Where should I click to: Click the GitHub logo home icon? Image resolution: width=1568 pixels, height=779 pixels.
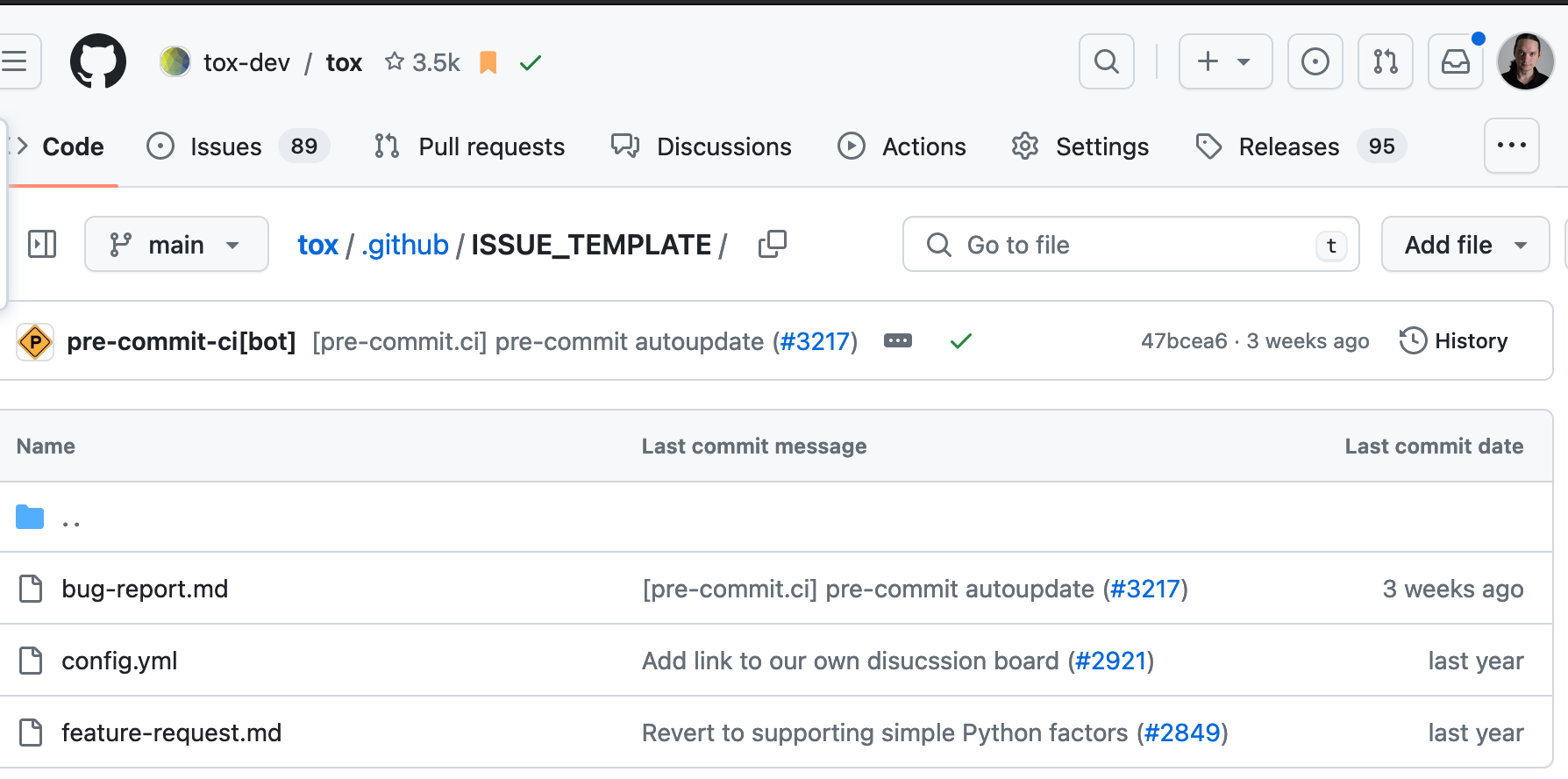[x=97, y=61]
